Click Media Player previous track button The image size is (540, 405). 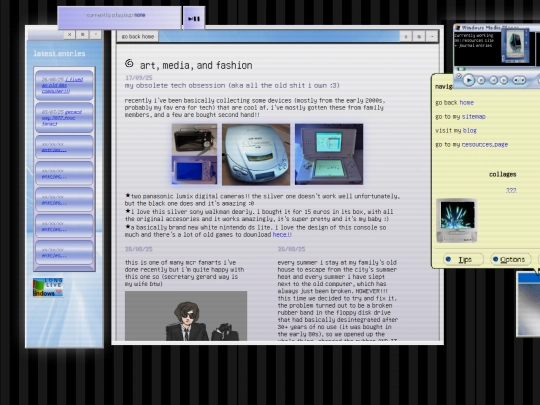pos(494,80)
